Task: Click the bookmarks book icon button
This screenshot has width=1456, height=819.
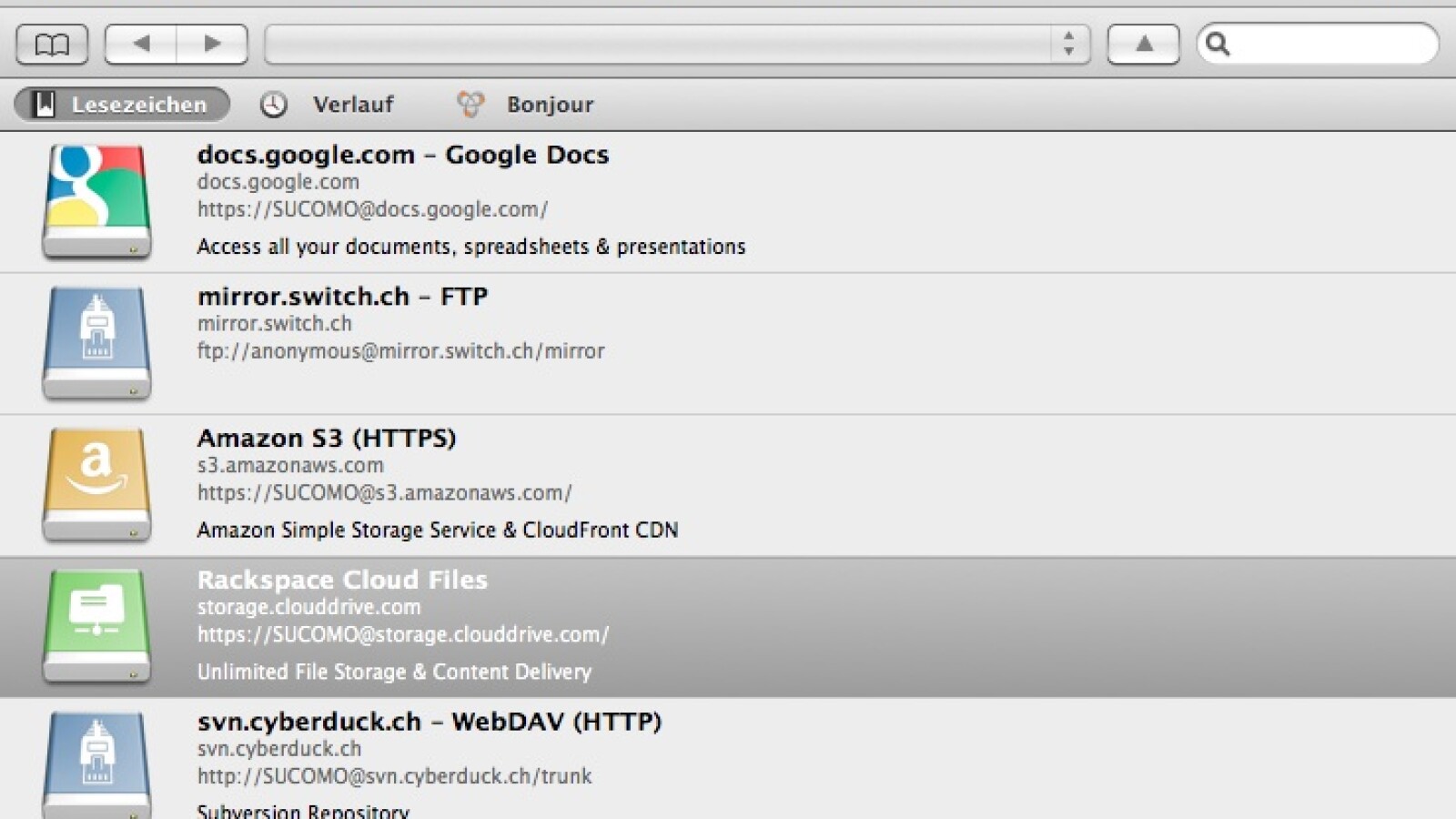Action: (x=52, y=44)
